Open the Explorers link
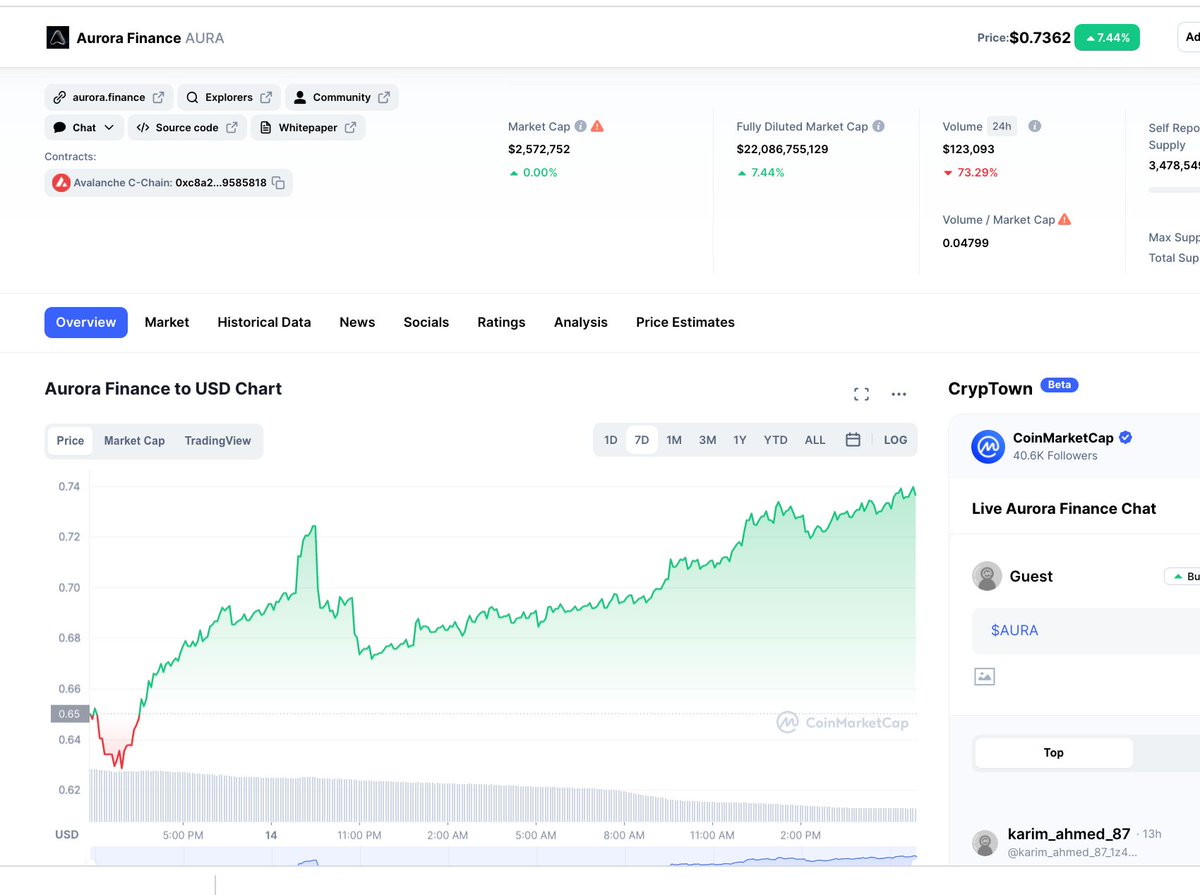This screenshot has width=1200, height=895. point(229,97)
